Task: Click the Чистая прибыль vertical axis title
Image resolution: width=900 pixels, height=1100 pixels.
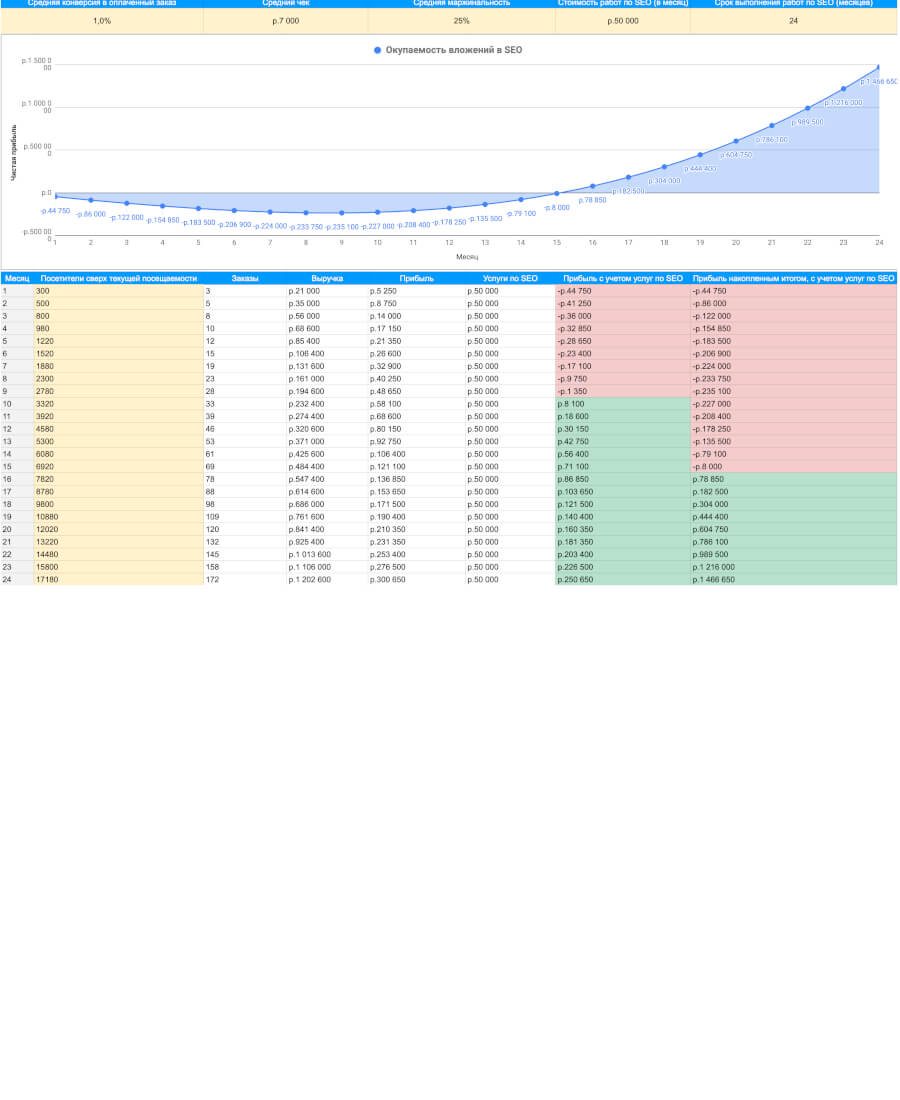Action: [x=14, y=152]
